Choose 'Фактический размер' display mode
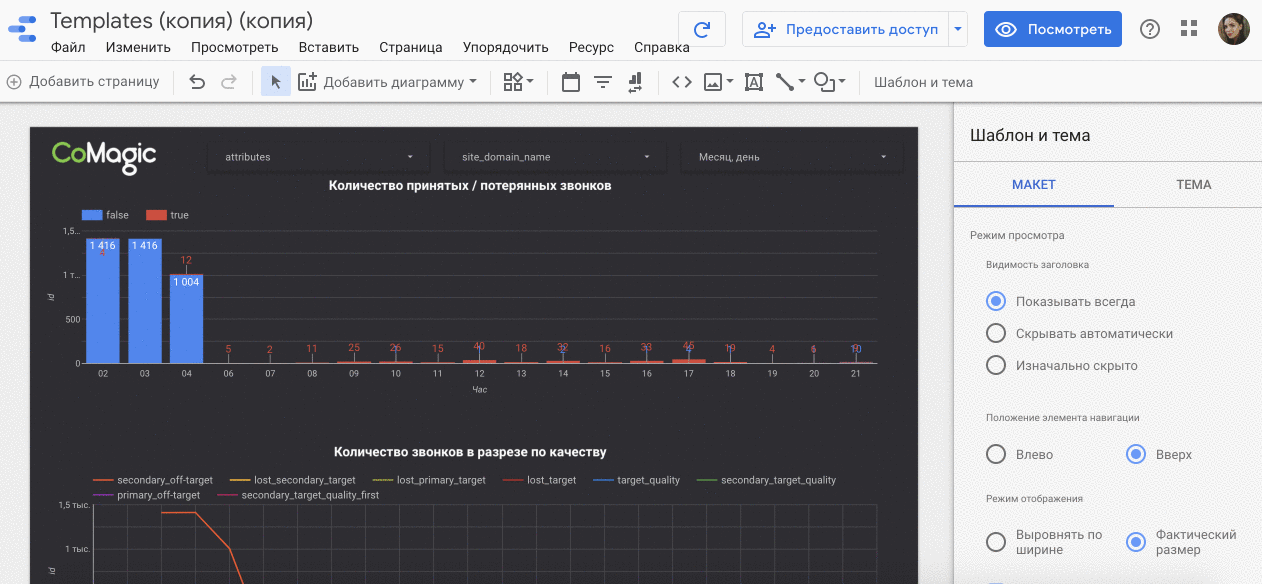Screen dimensions: 1262x584 click(1135, 542)
